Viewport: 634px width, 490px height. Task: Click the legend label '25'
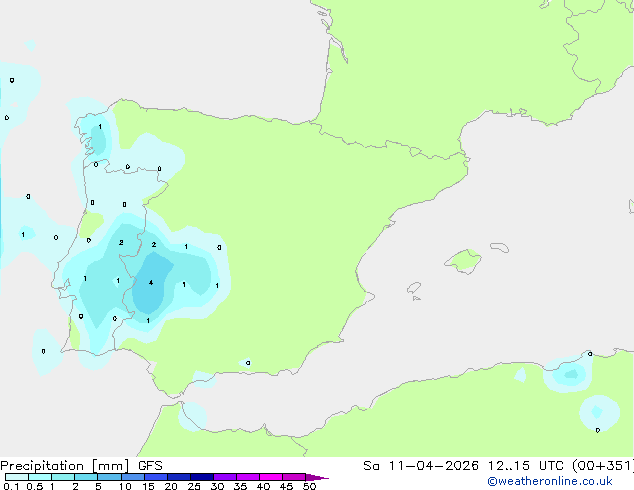coord(194,486)
